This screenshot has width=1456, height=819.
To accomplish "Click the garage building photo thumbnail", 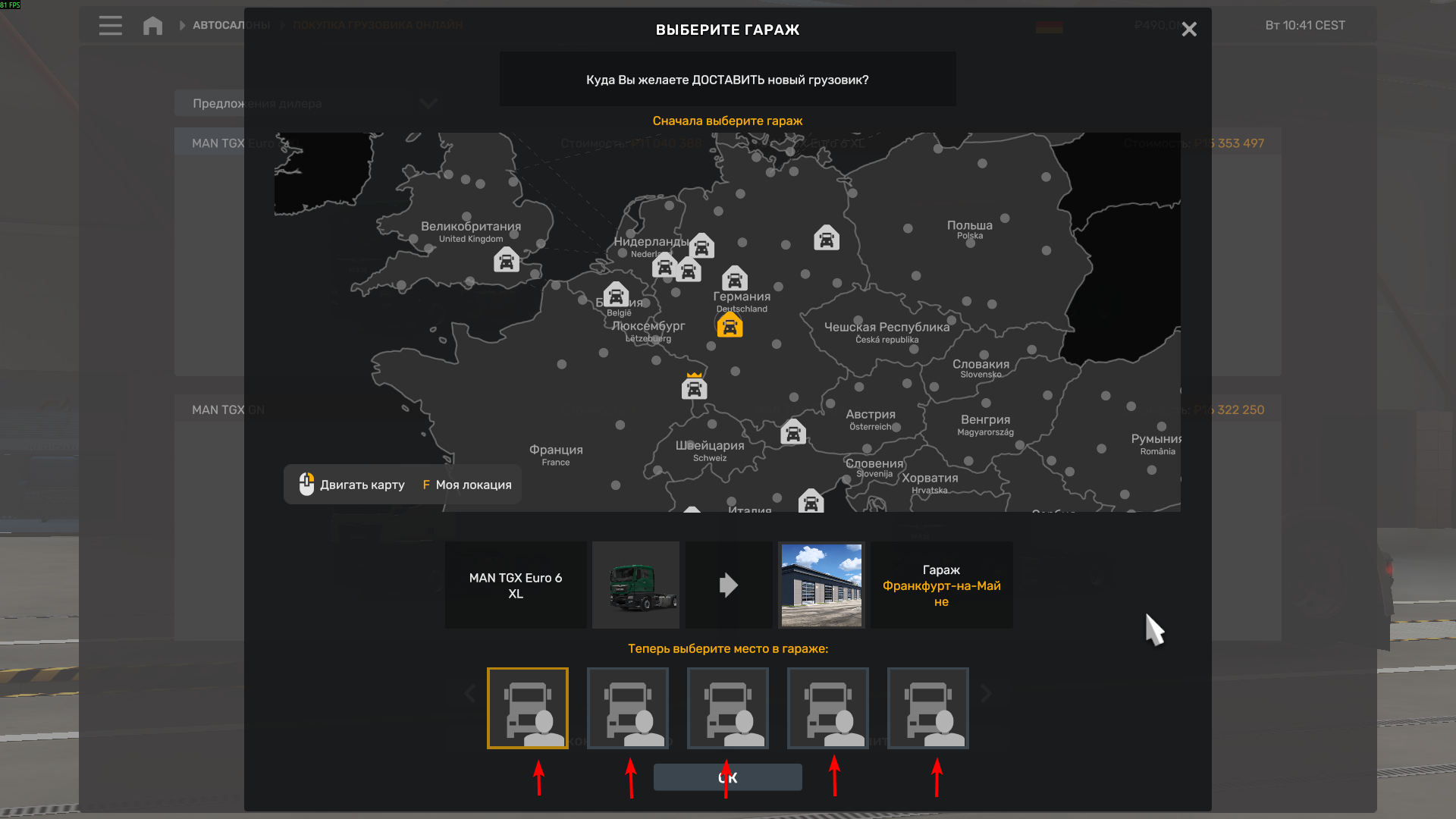I will click(x=821, y=585).
